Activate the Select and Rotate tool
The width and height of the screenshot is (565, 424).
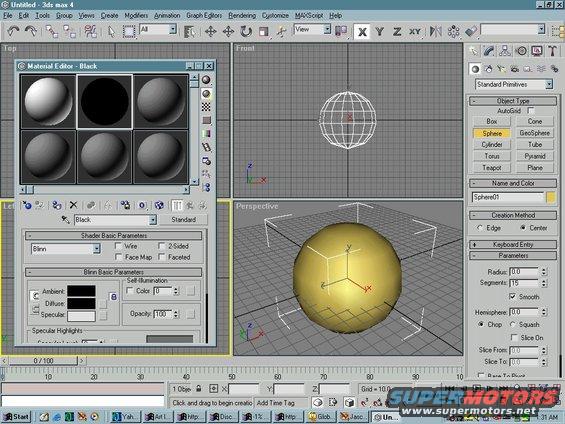pyautogui.click(x=246, y=31)
